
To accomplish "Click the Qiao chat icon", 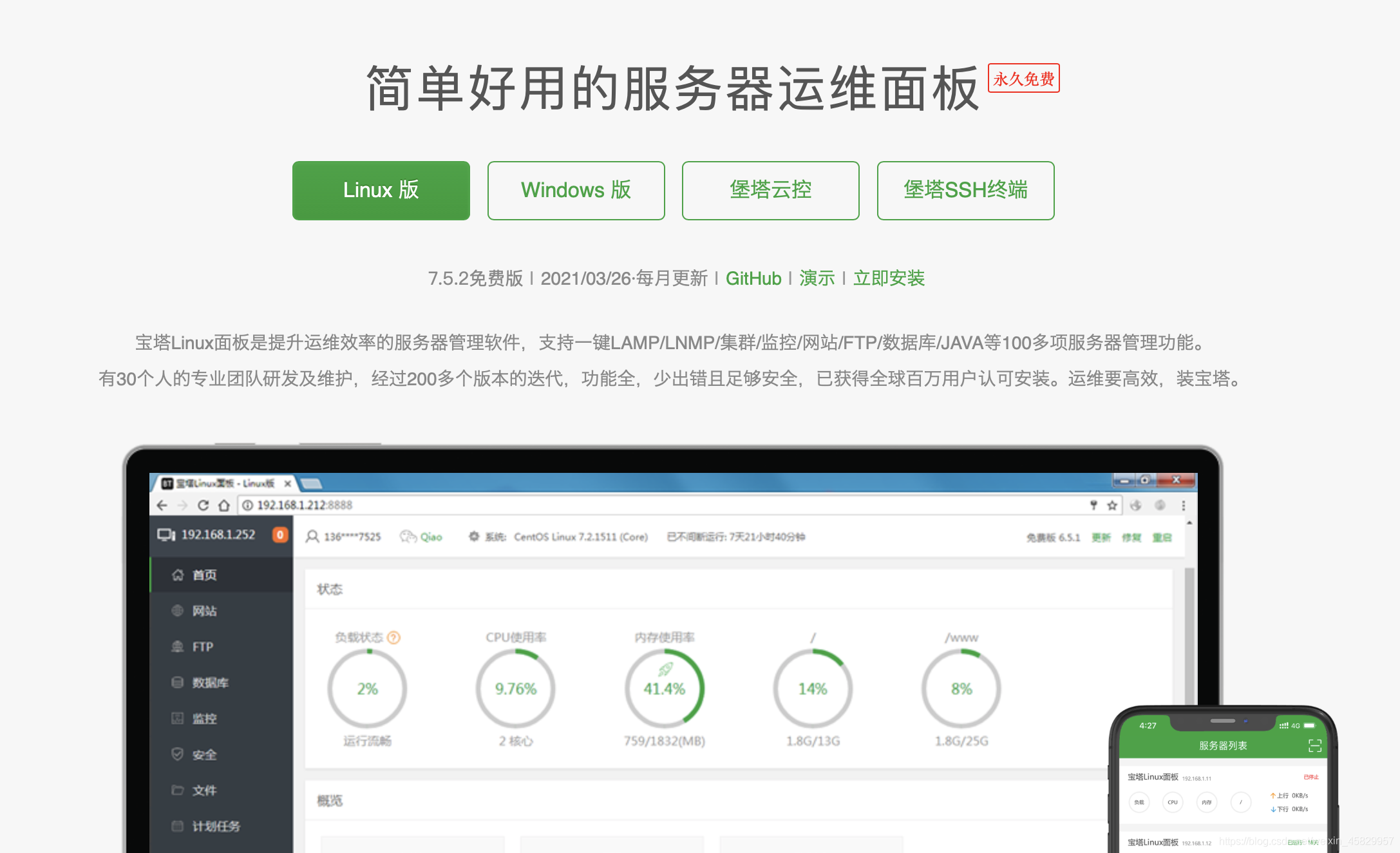I will (408, 537).
